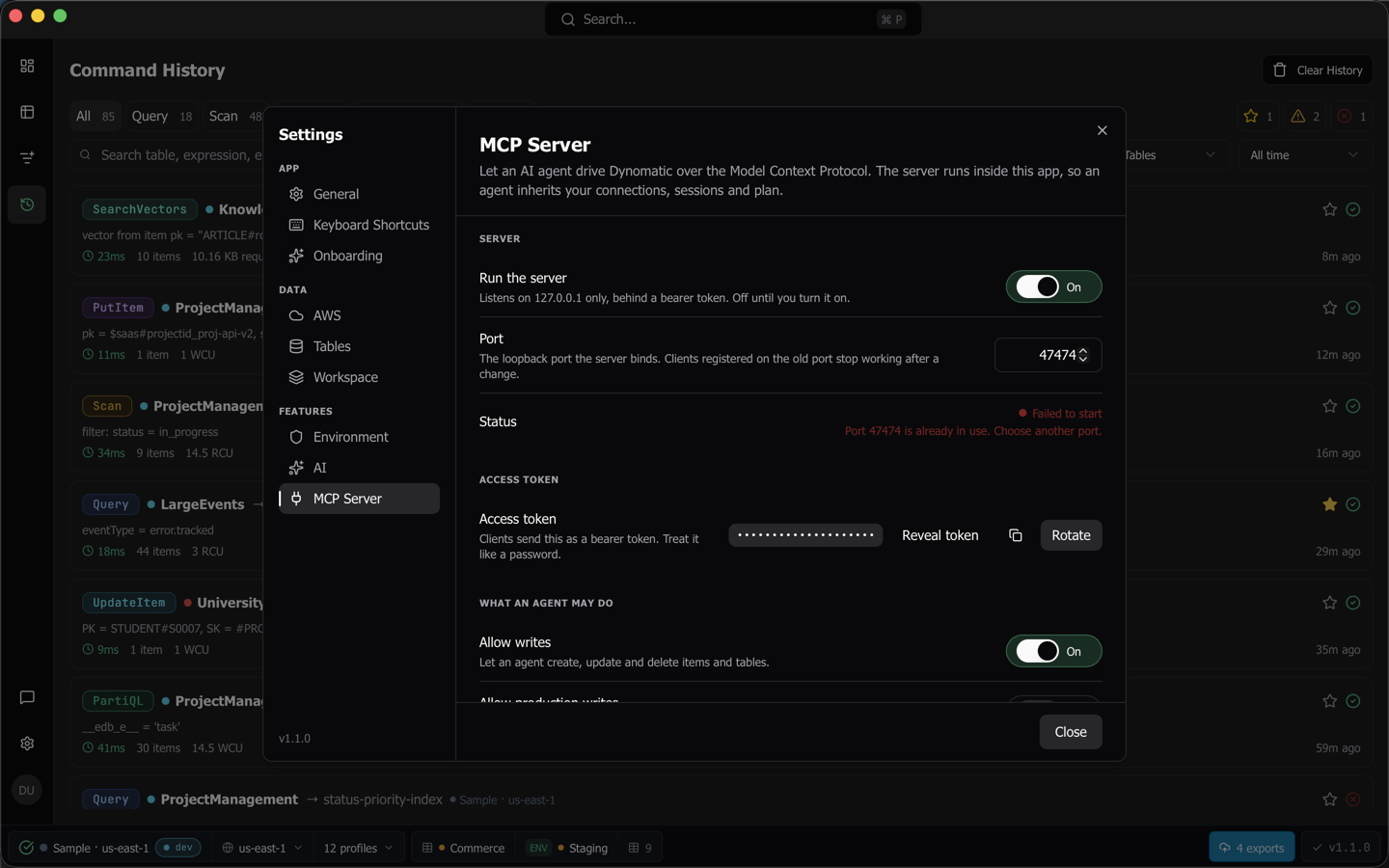Unstar the LargeEvents command from 29m ago
The height and width of the screenshot is (868, 1389).
point(1330,504)
